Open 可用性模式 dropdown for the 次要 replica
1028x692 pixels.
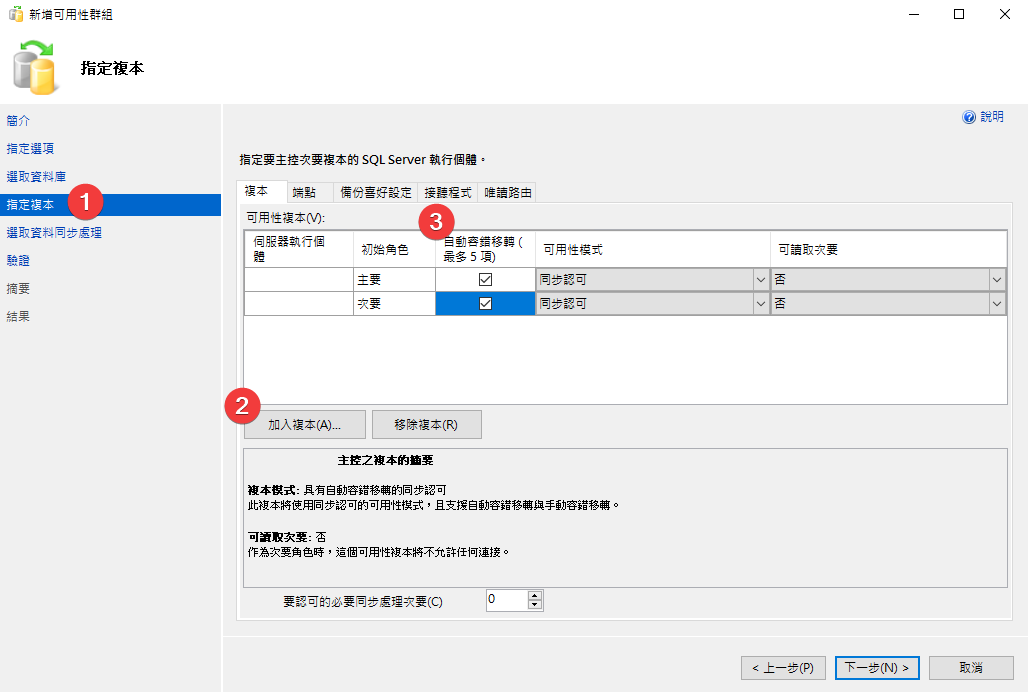click(759, 304)
